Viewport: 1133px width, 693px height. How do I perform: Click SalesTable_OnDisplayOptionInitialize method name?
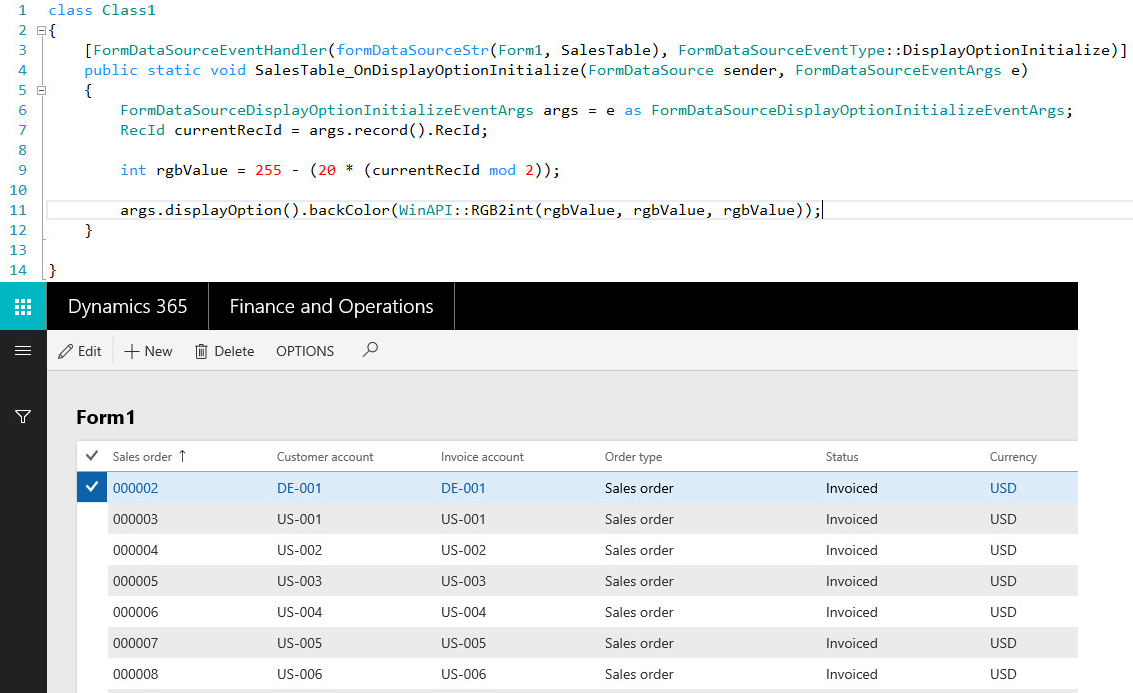417,70
